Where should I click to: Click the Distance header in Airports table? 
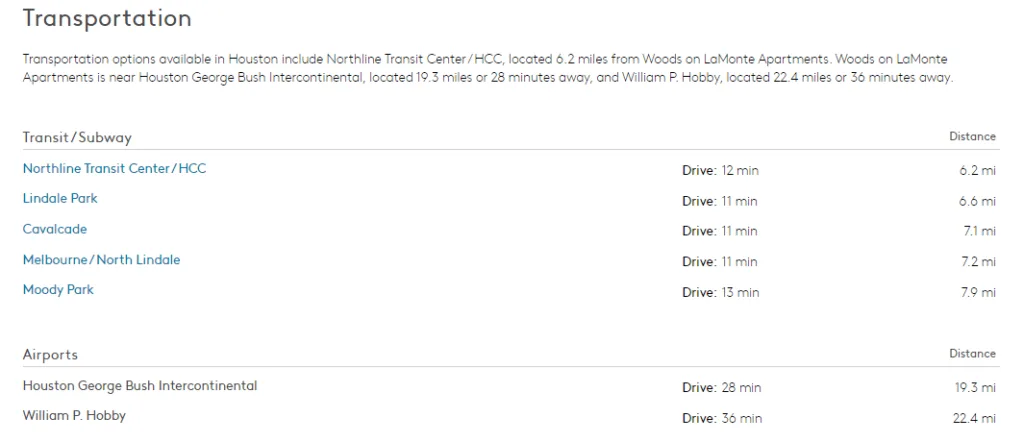(x=972, y=354)
